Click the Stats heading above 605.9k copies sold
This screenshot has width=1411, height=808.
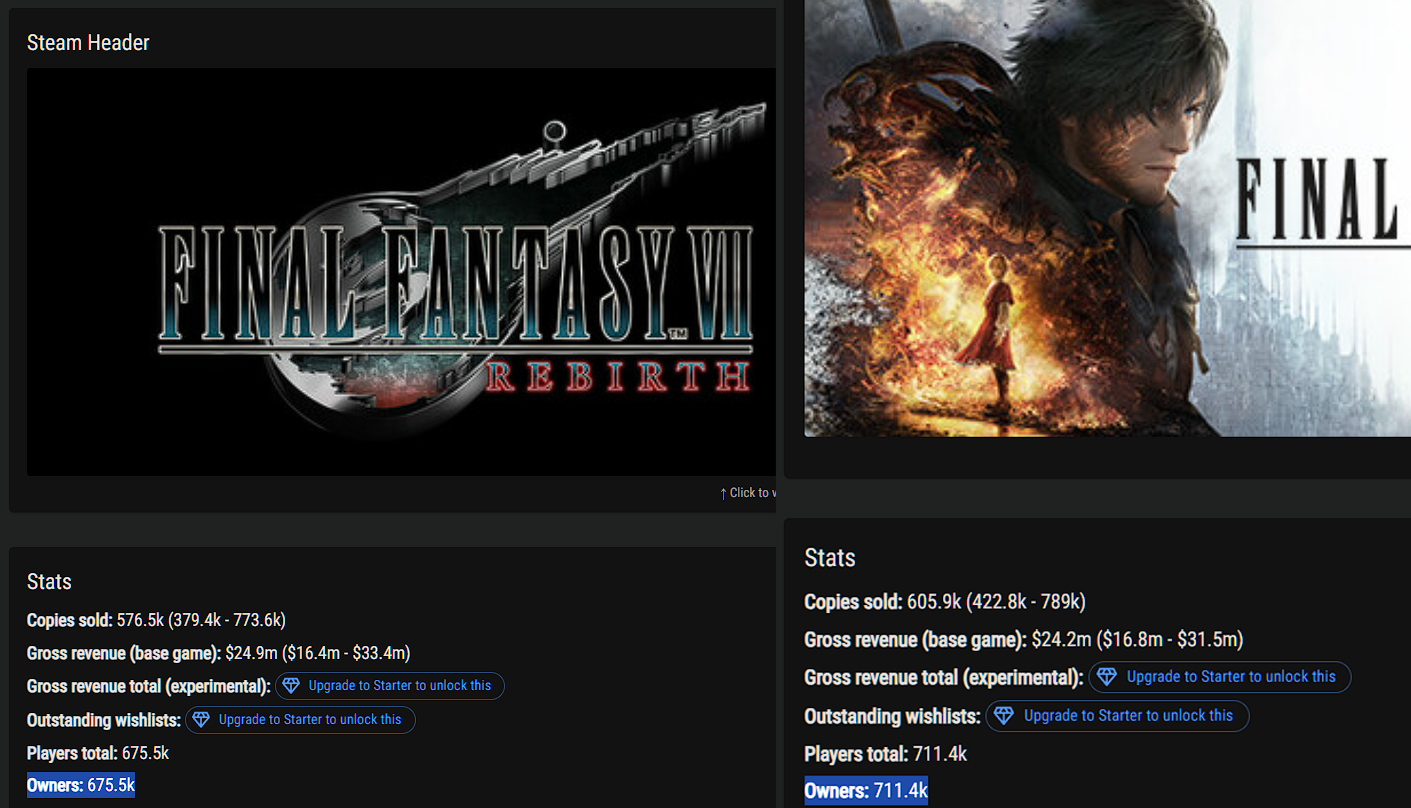tap(830, 558)
